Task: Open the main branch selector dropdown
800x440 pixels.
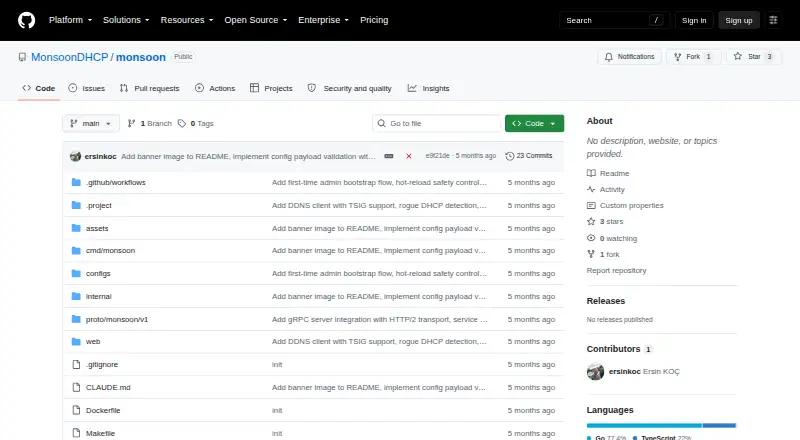Action: point(91,124)
